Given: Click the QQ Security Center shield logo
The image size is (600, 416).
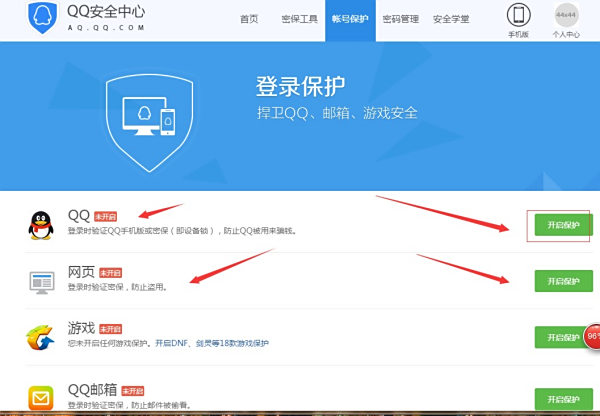Looking at the screenshot, I should pos(42,18).
